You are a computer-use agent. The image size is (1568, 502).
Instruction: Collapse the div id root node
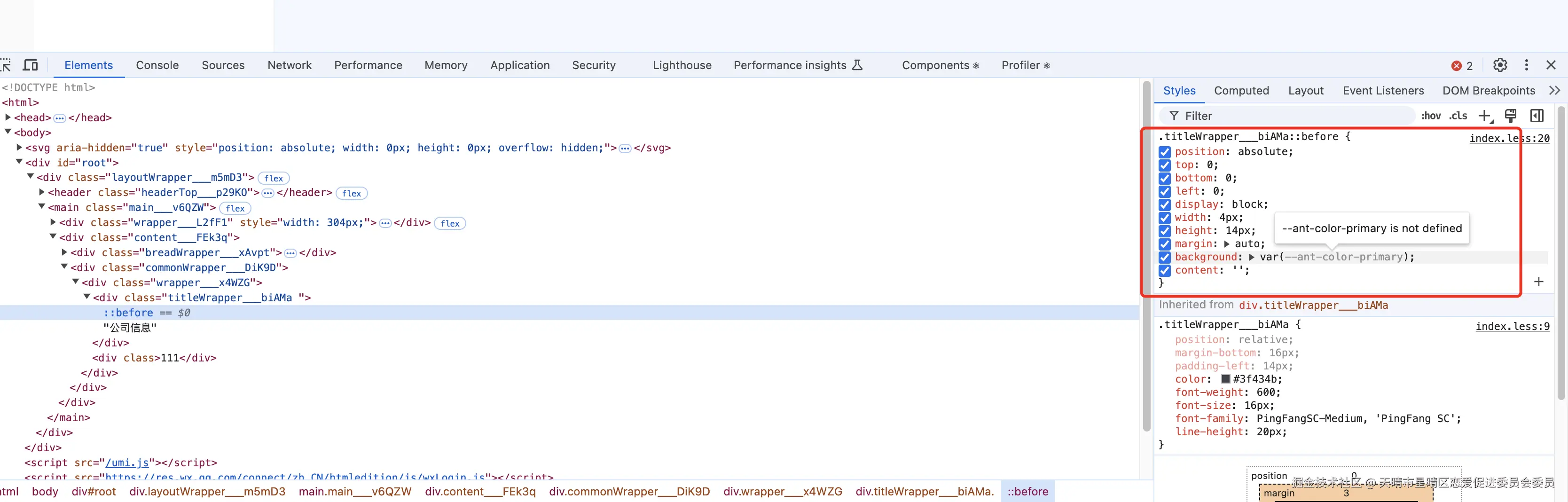point(19,163)
